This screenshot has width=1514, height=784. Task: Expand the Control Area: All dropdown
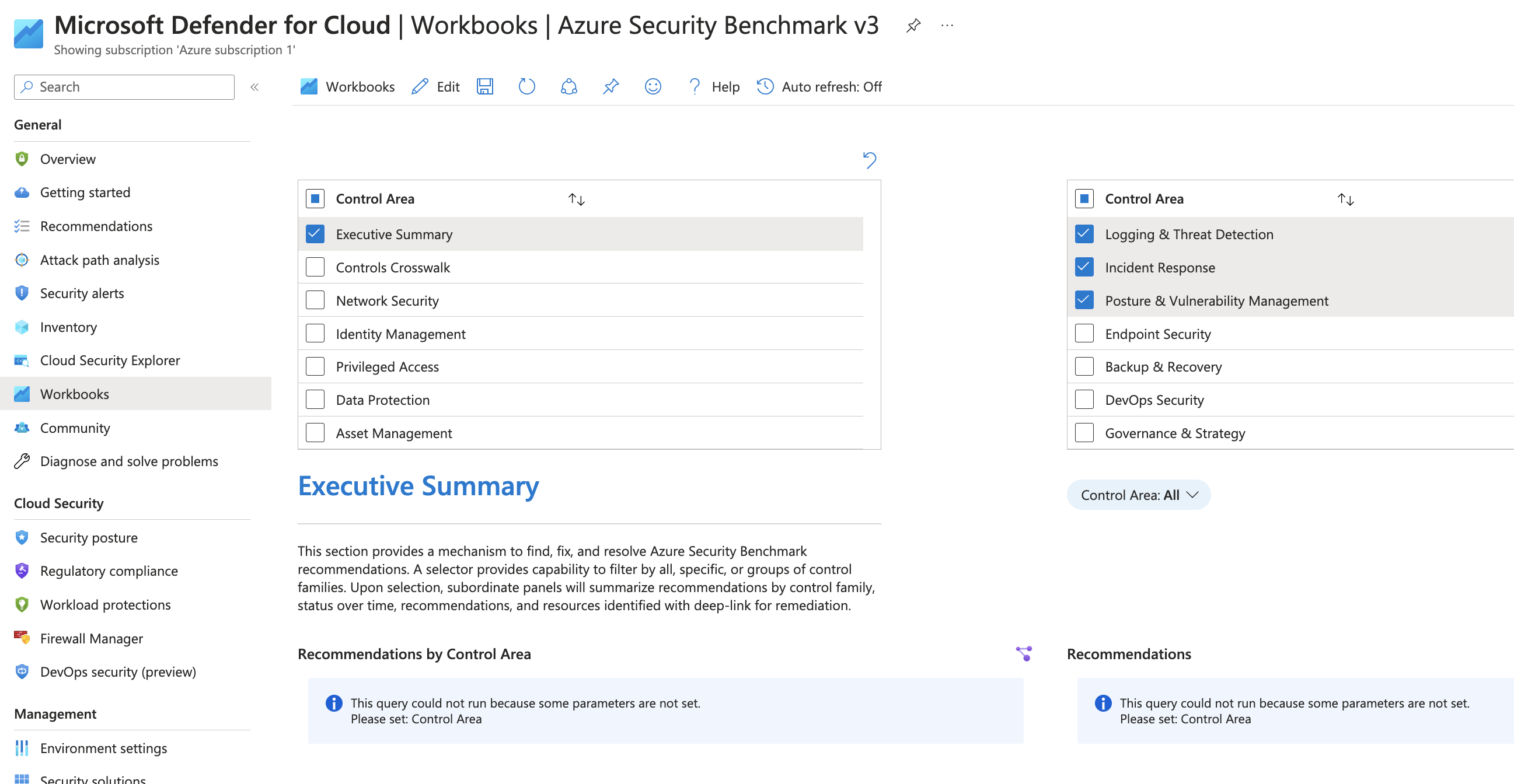click(1139, 495)
